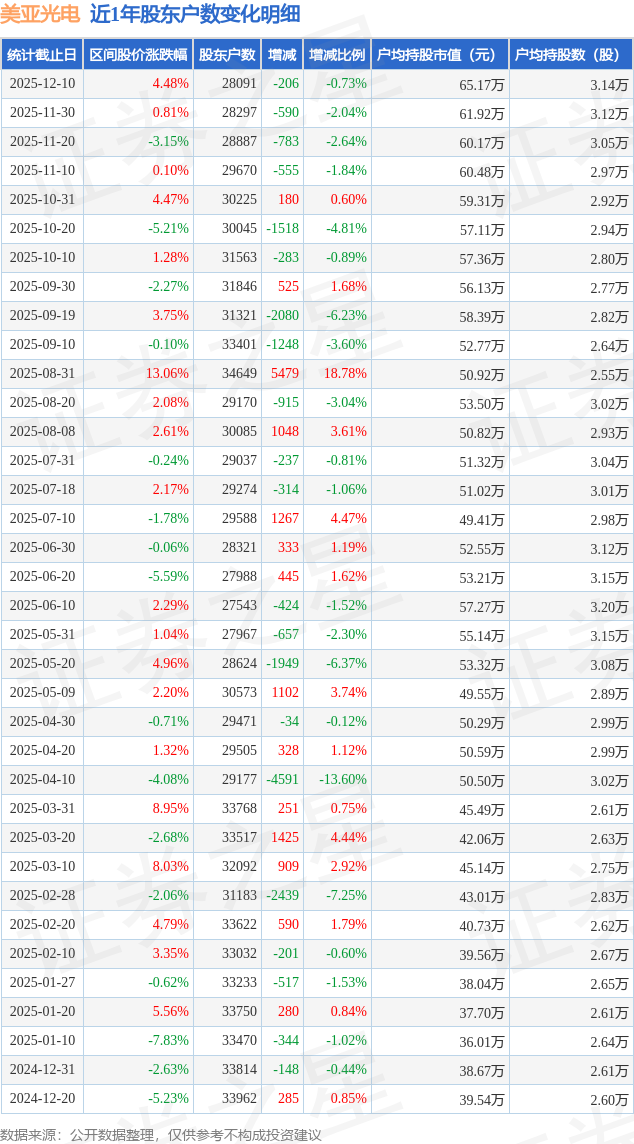The height and width of the screenshot is (1144, 634).
Task: Click the 65.17万 market value cell
Action: pyautogui.click(x=481, y=85)
